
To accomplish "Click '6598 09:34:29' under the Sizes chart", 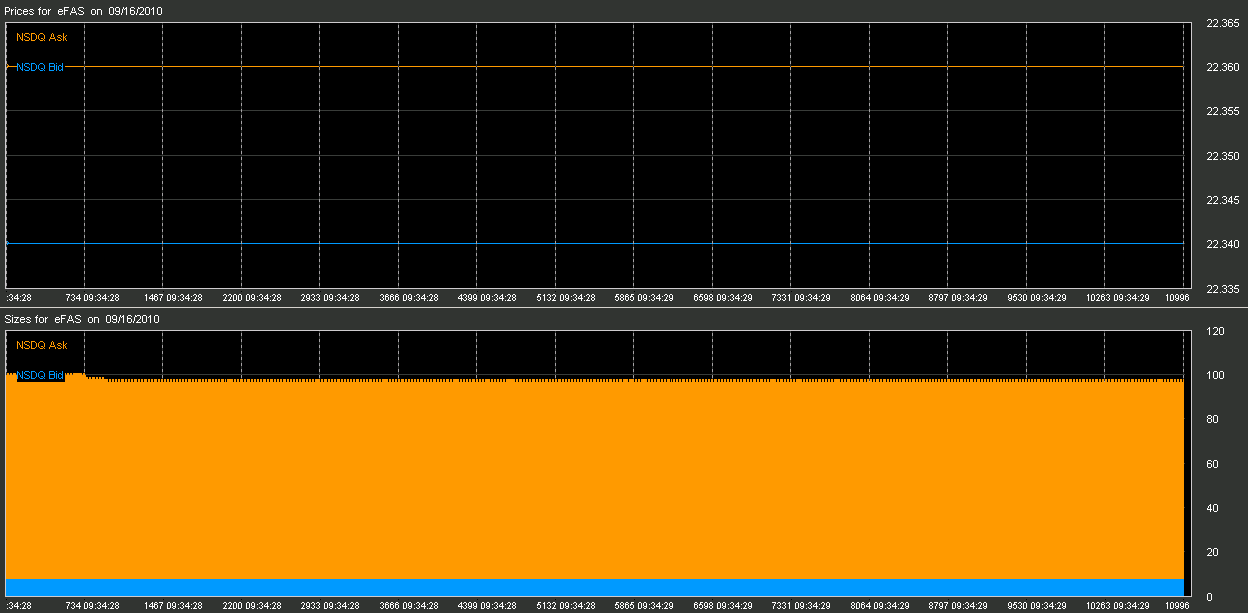I will [x=723, y=606].
